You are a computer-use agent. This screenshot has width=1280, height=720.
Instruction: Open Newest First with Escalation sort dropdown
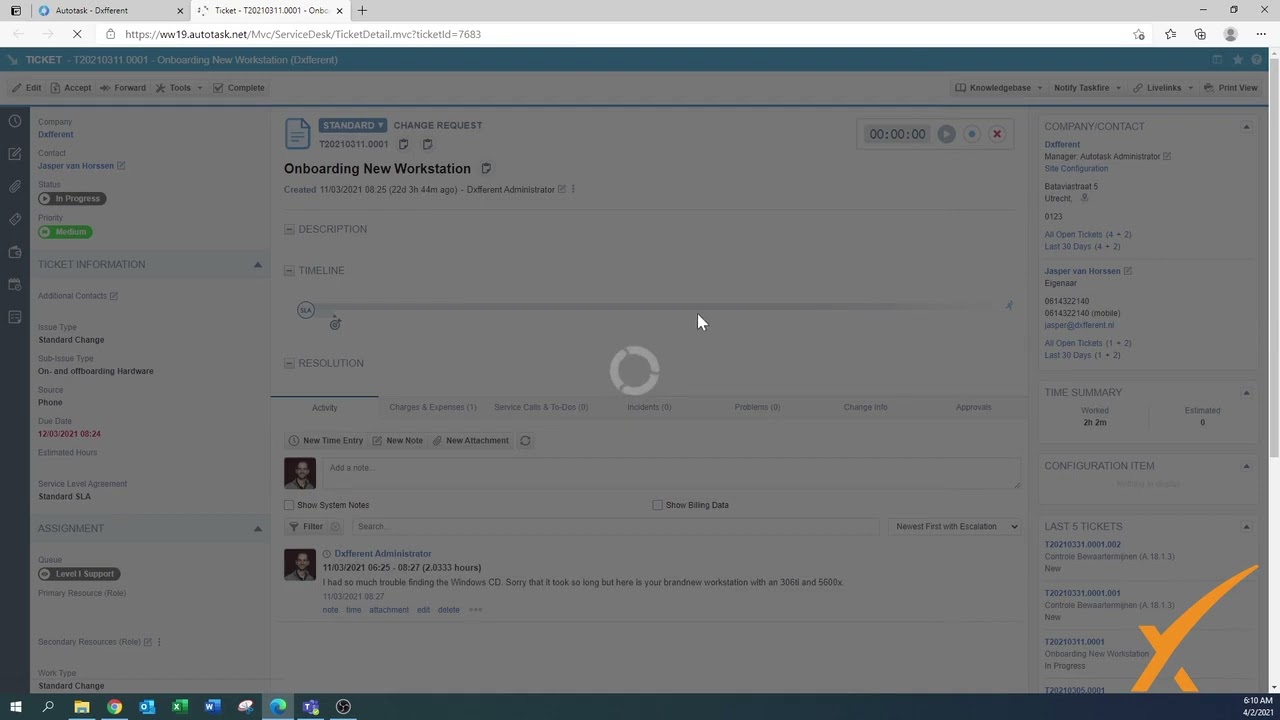(956, 527)
